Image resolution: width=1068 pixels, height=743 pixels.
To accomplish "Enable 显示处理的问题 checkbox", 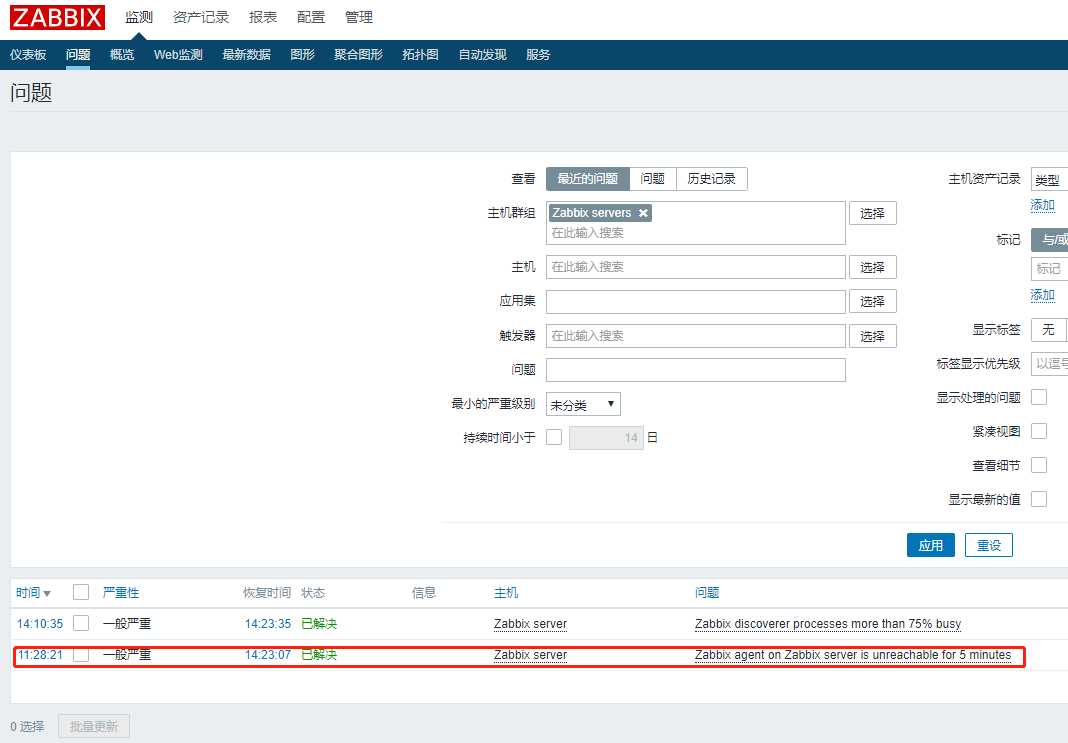I will pos(1039,397).
